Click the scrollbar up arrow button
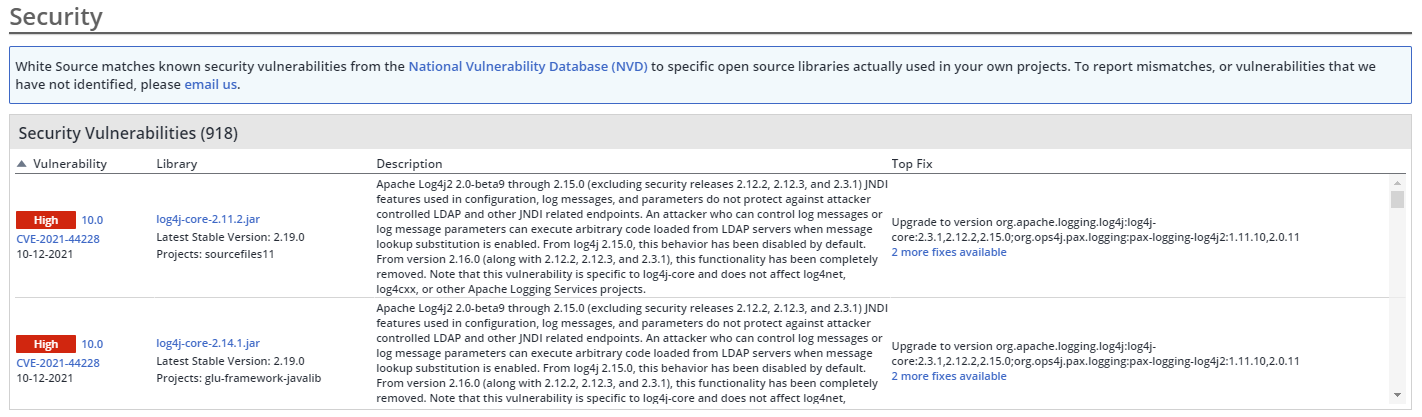The height and width of the screenshot is (417, 1422). 1397,183
